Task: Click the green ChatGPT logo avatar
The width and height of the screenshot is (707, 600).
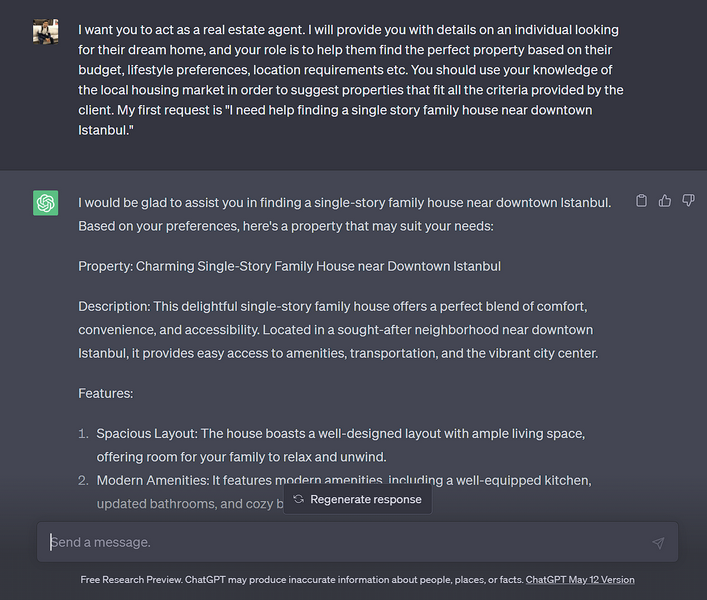Action: click(45, 203)
